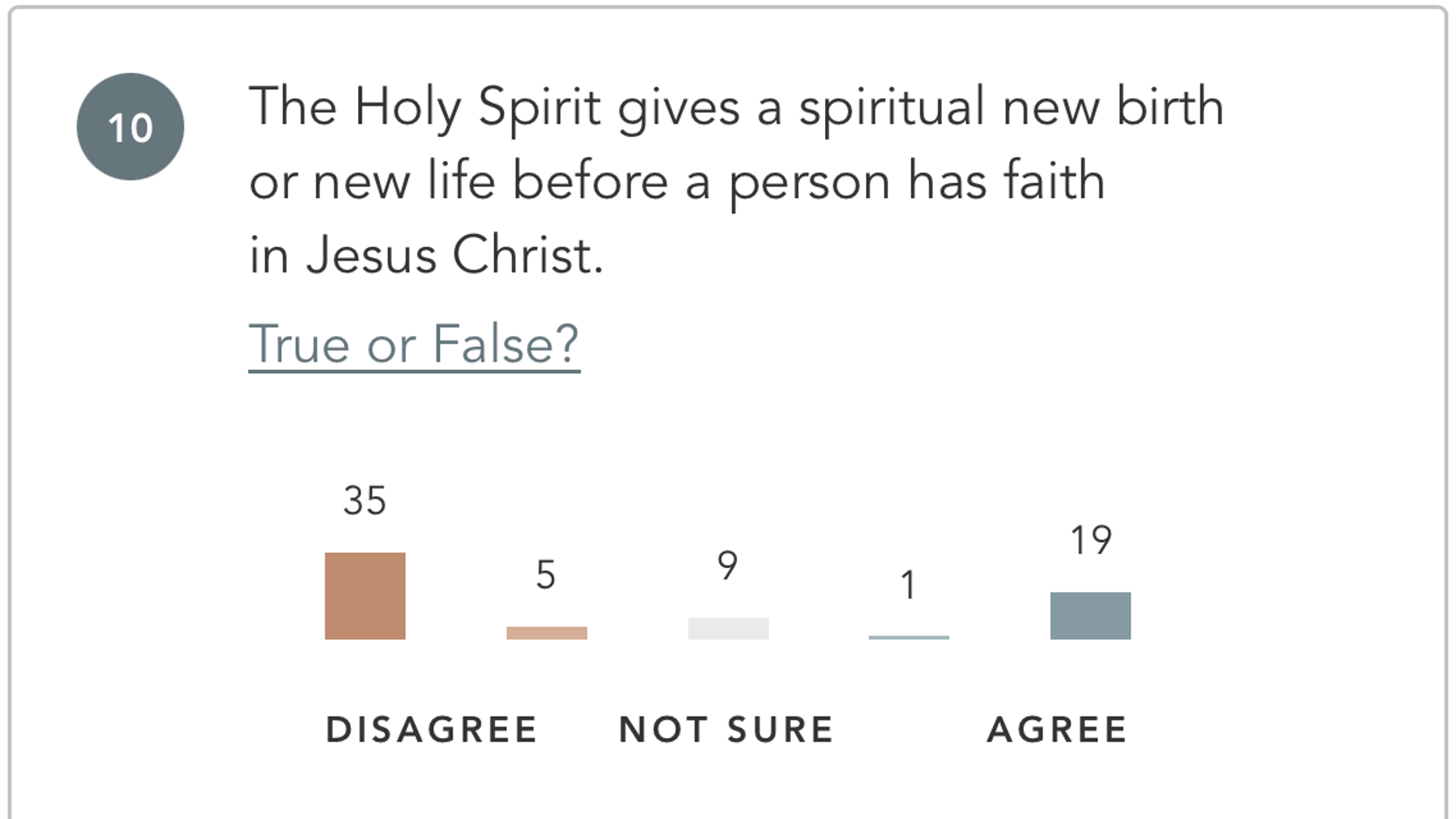1456x819 pixels.
Task: Click the word "faith" in the statement
Action: [1054, 182]
